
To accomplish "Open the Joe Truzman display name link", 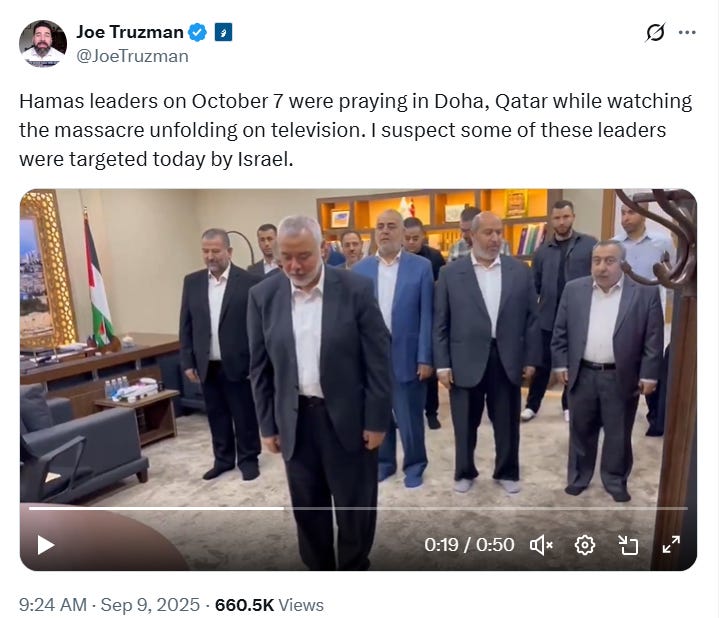I will (130, 32).
